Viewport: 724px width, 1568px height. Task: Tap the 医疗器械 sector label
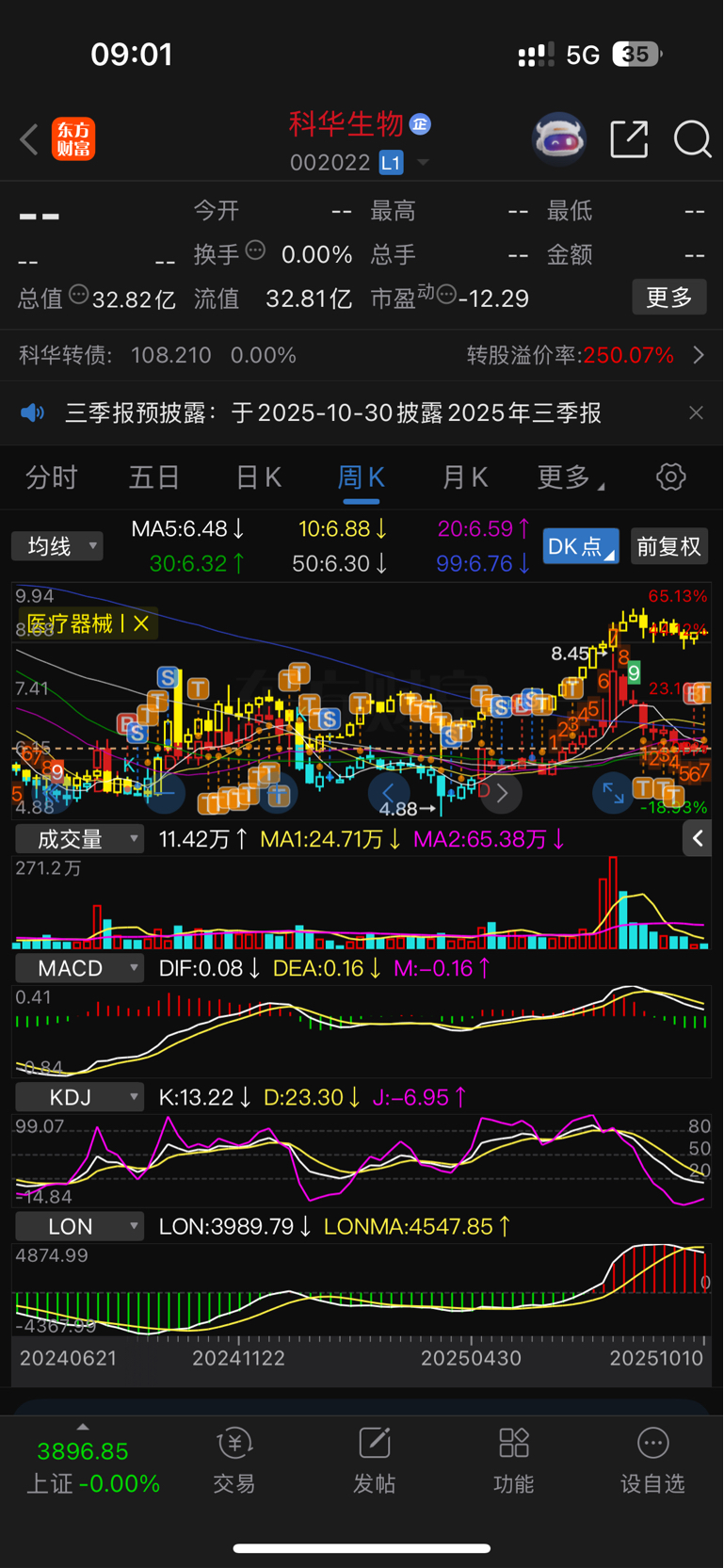[x=70, y=623]
